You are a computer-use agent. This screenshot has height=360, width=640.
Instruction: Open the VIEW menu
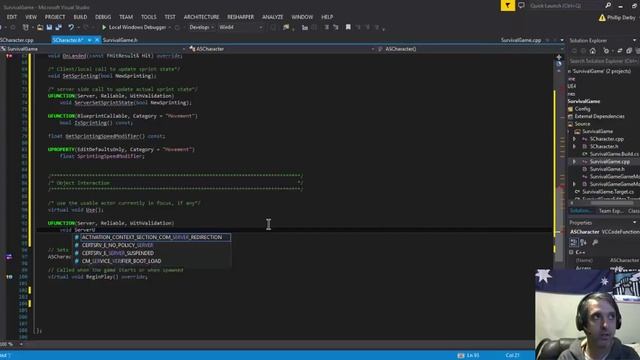click(x=31, y=17)
